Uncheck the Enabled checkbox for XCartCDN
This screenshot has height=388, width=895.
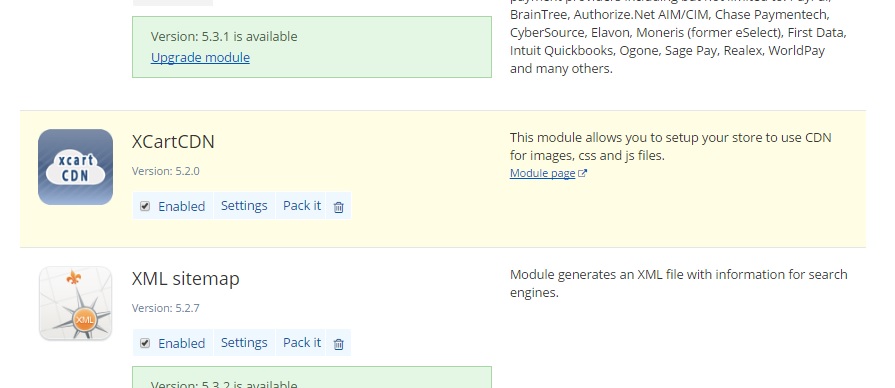click(145, 206)
